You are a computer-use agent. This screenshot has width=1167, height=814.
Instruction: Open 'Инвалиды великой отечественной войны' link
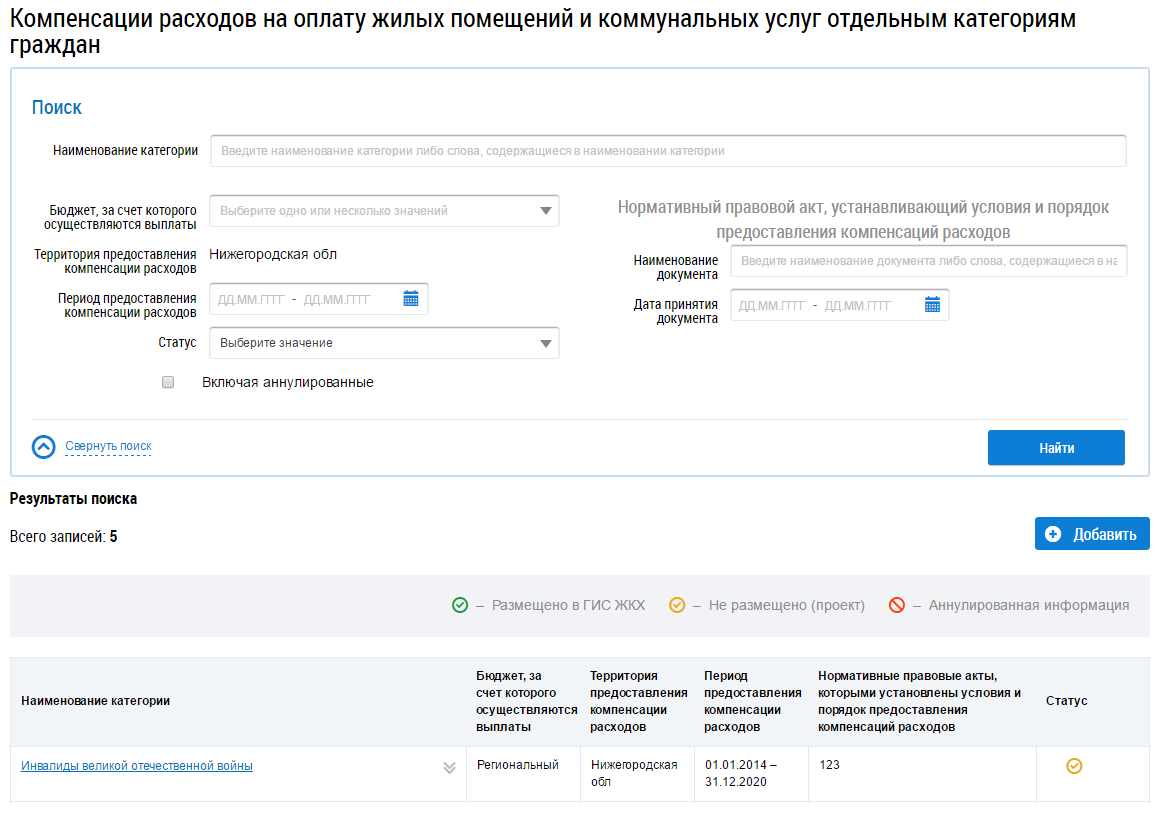pyautogui.click(x=137, y=766)
